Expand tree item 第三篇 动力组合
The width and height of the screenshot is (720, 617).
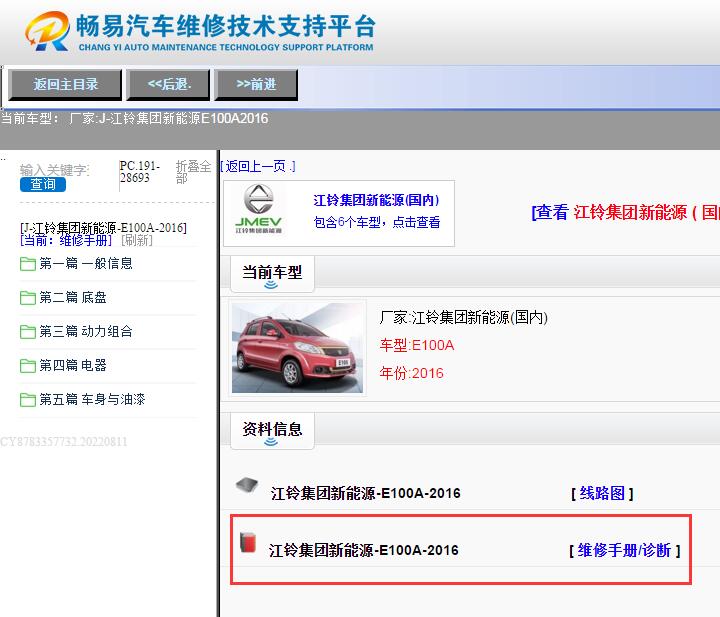click(x=86, y=331)
